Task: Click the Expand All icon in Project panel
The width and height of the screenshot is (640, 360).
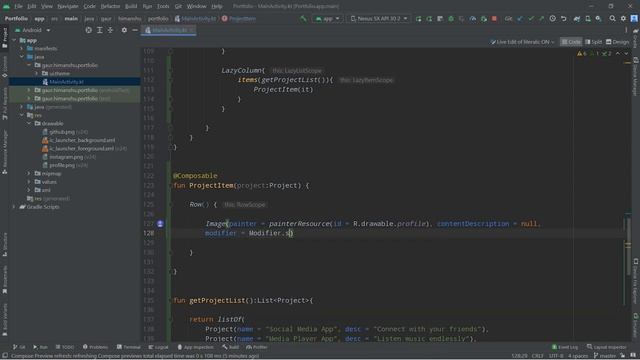Action: point(100,30)
